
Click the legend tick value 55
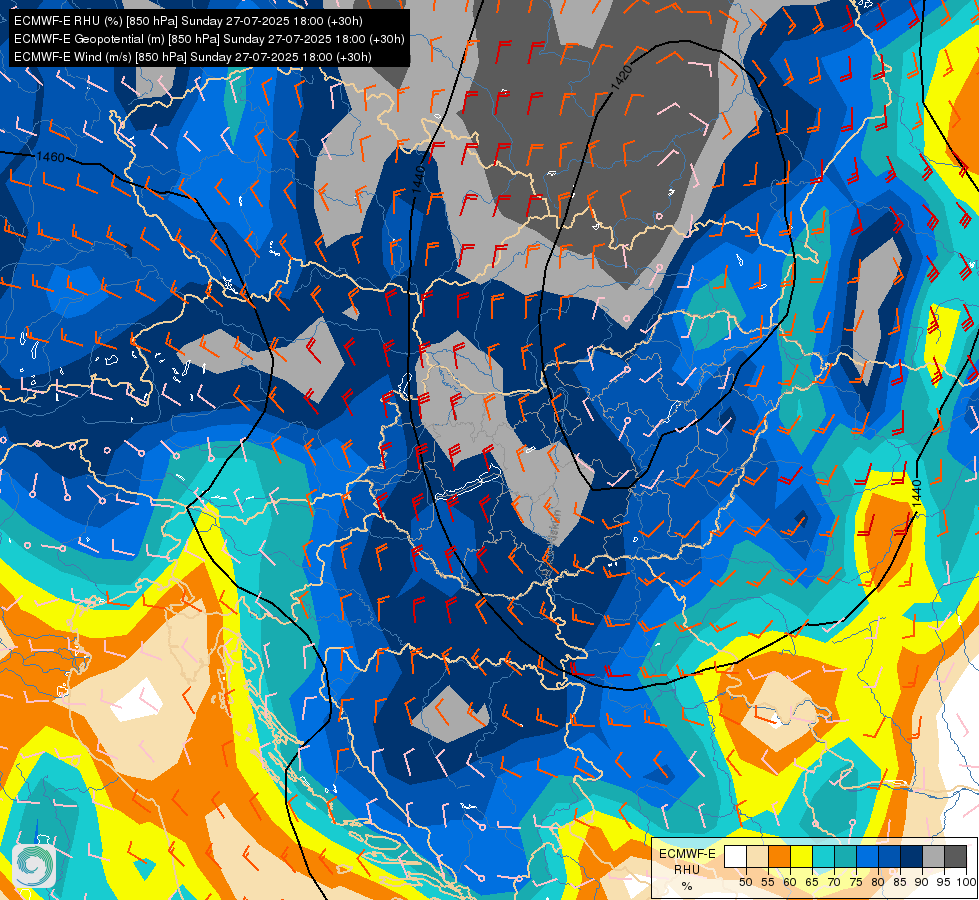click(767, 882)
